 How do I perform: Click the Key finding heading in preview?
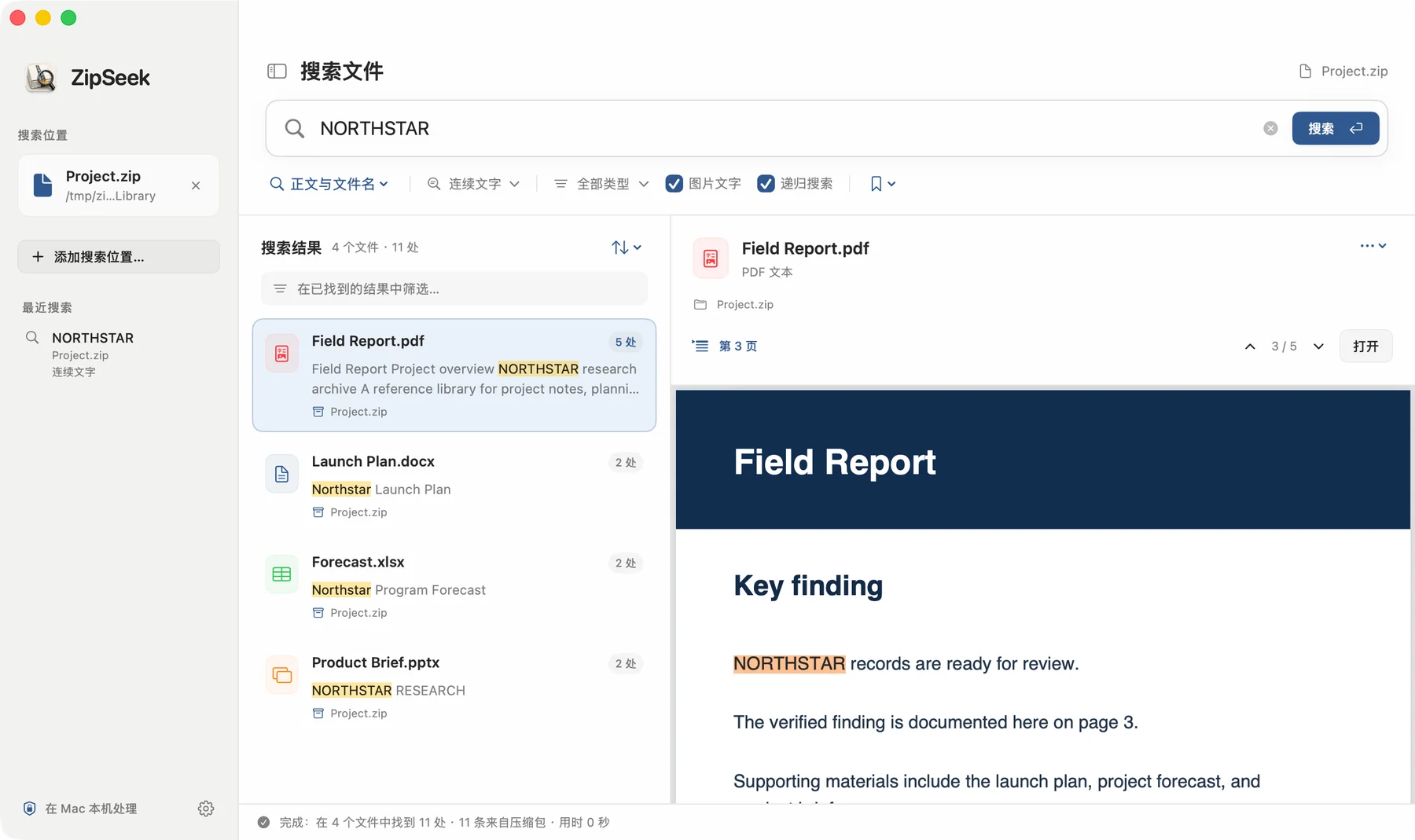coord(808,586)
